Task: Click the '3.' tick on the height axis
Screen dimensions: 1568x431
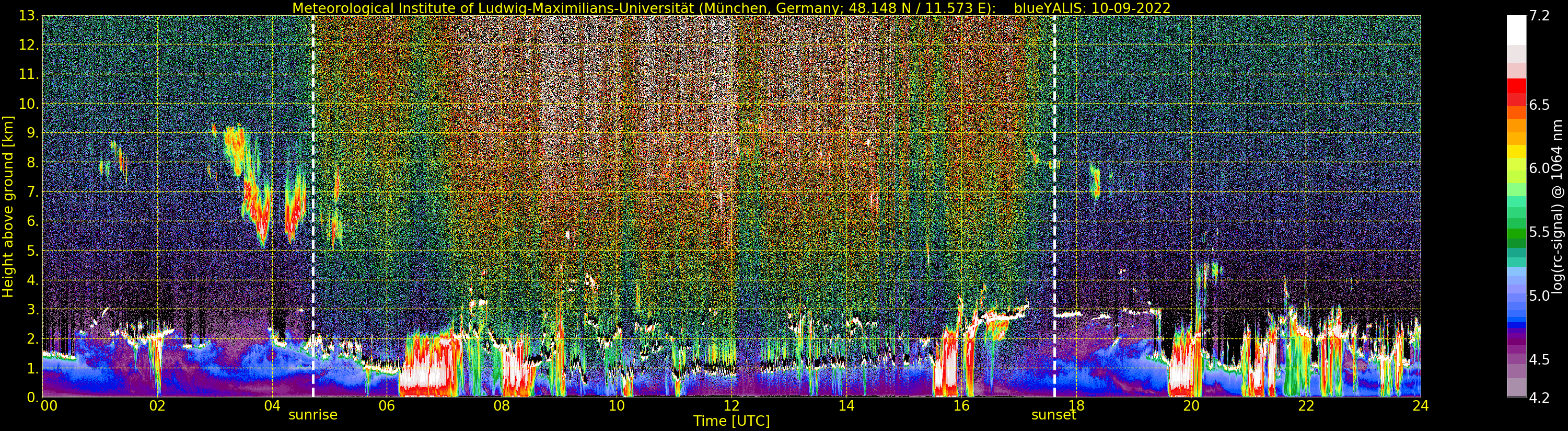Action: (33, 309)
